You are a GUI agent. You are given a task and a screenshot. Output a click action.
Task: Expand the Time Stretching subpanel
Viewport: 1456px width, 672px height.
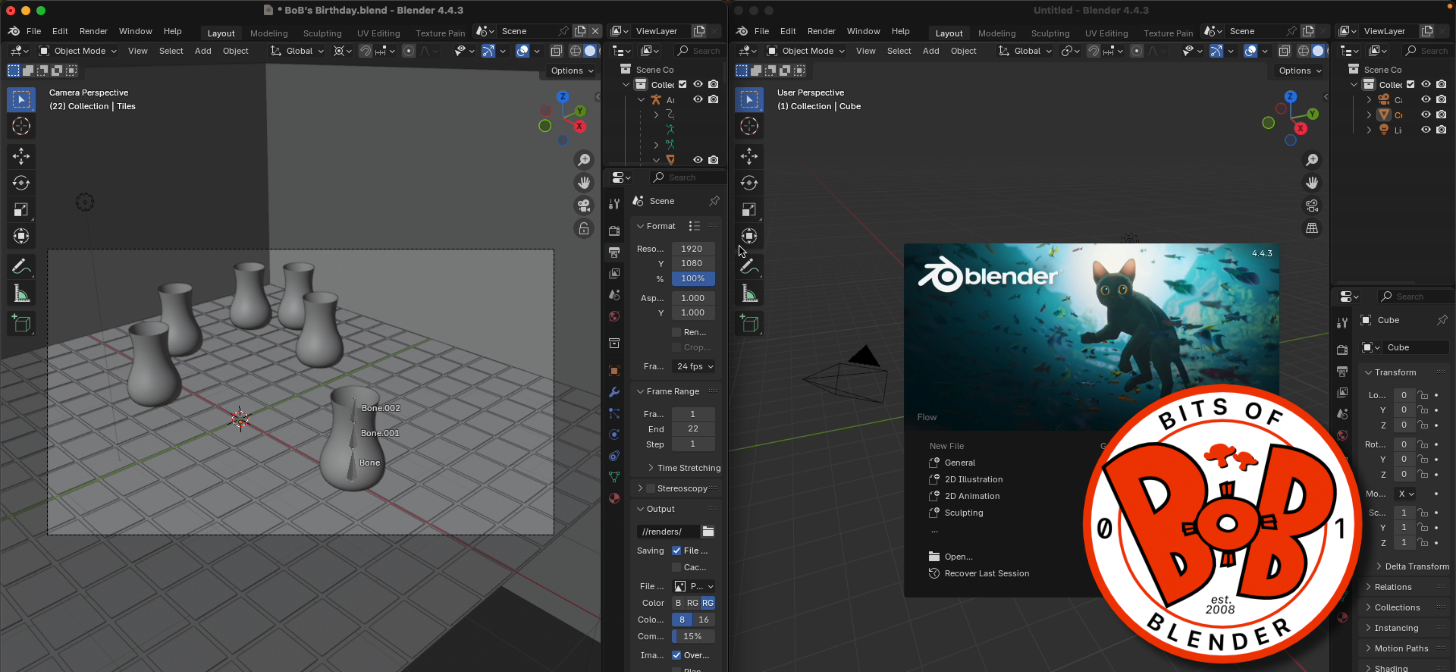click(684, 468)
